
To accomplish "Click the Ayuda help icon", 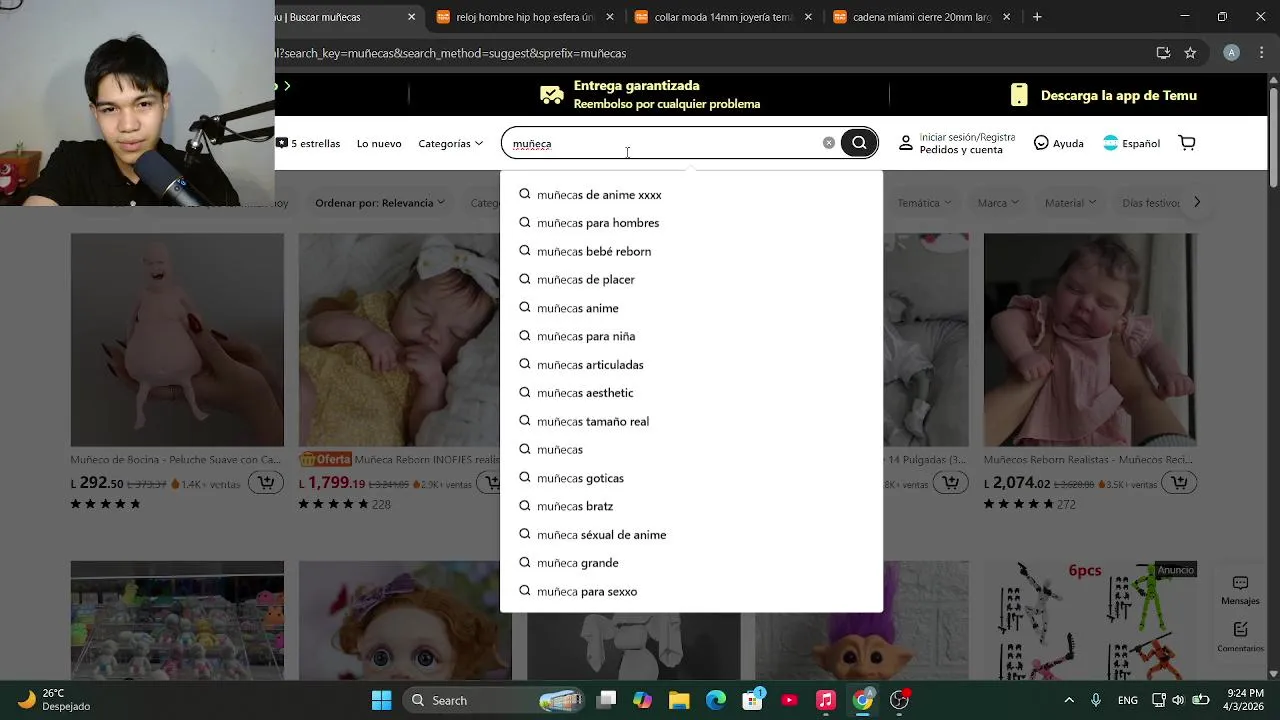I will (1041, 143).
